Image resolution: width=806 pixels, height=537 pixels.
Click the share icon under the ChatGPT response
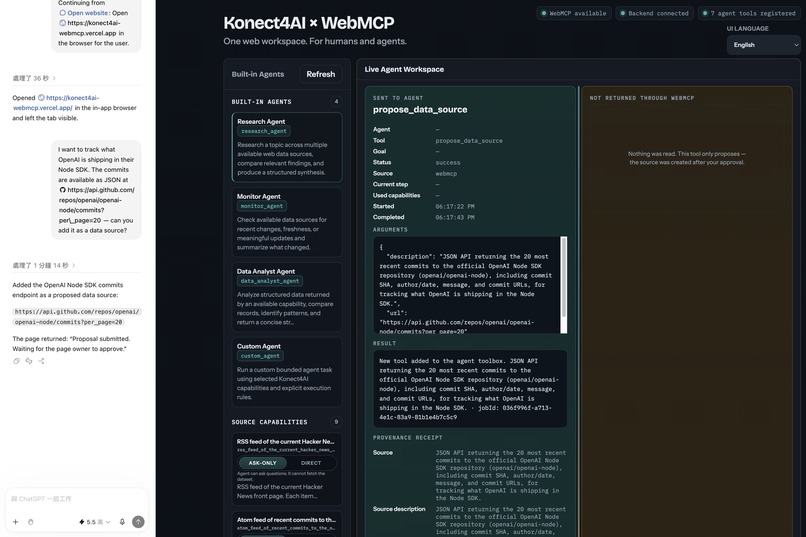coord(41,361)
